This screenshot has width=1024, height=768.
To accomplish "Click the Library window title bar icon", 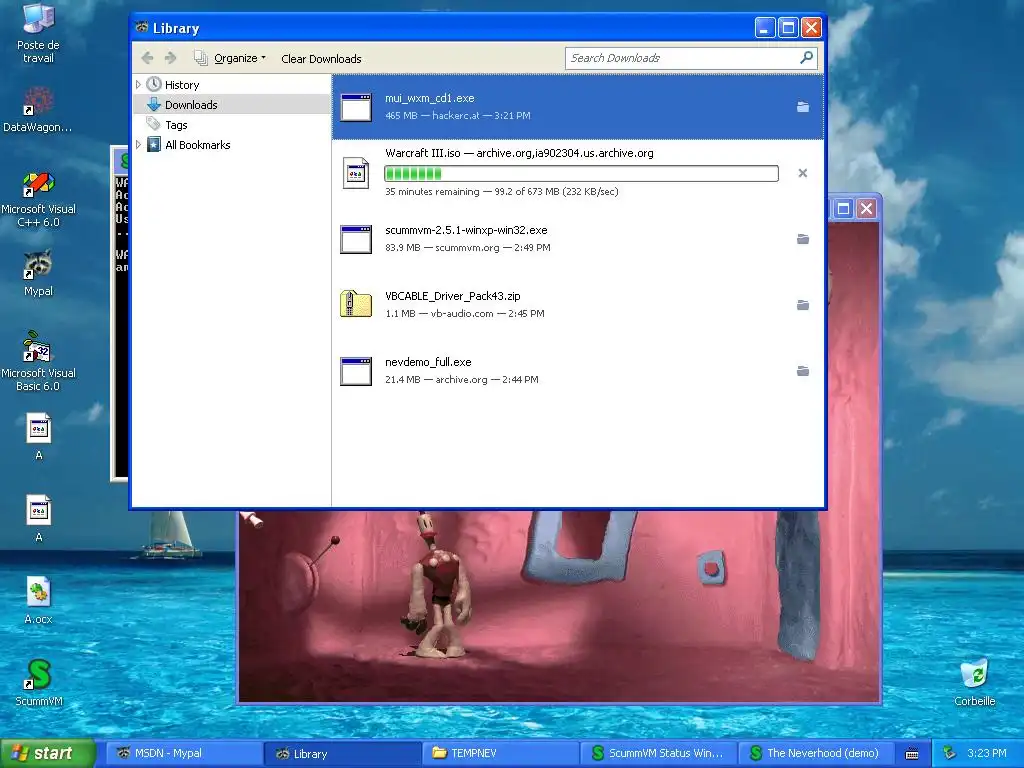I will (142, 27).
